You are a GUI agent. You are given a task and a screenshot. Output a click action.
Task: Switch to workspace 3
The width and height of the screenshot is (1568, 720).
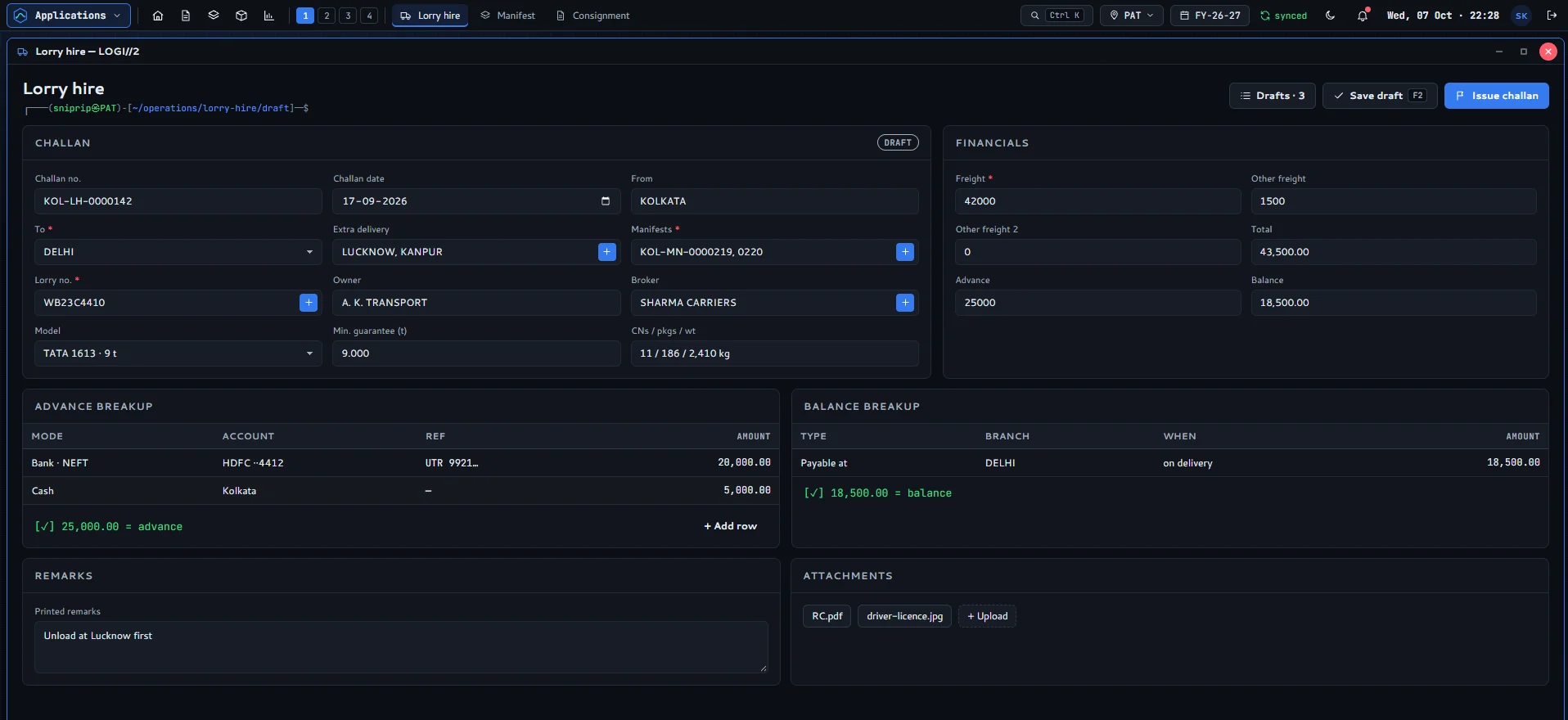click(x=348, y=16)
